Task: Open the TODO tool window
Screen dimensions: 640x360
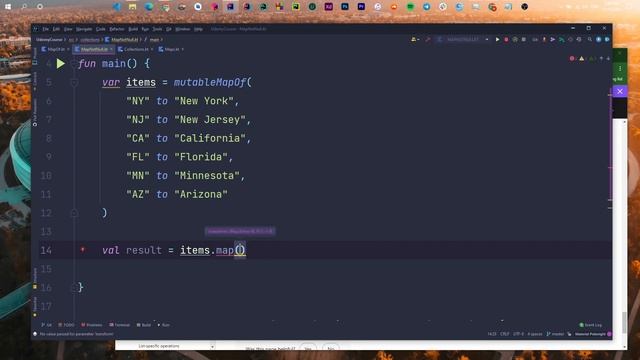Action: (x=66, y=325)
